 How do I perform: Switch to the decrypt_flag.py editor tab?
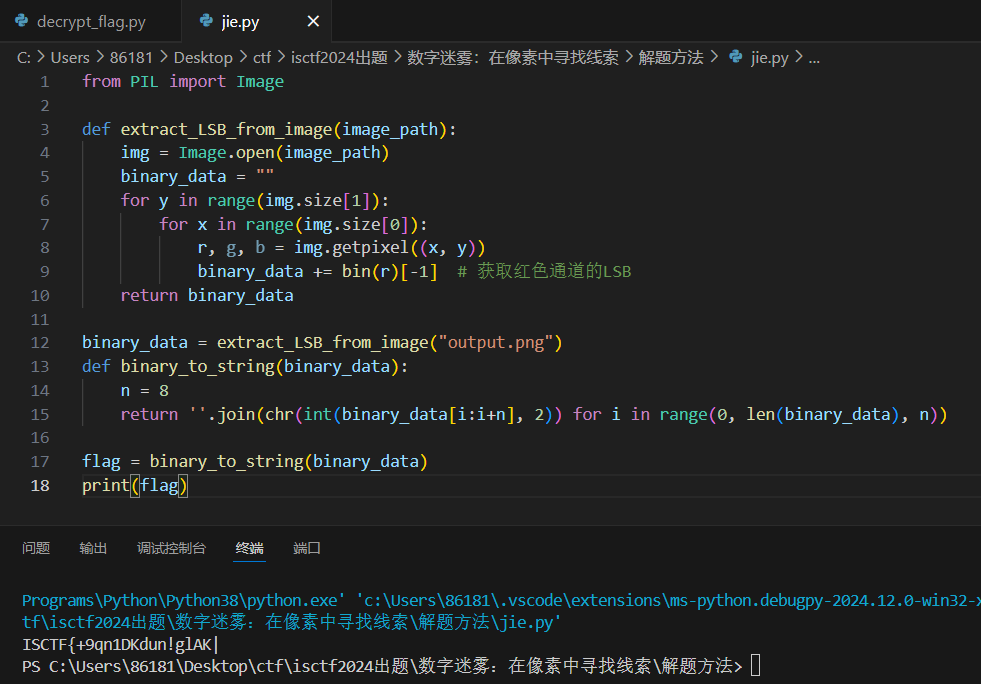pyautogui.click(x=91, y=22)
